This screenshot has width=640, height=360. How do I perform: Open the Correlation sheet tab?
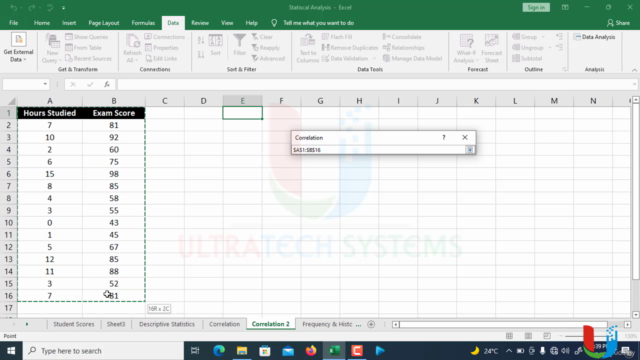pyautogui.click(x=224, y=324)
